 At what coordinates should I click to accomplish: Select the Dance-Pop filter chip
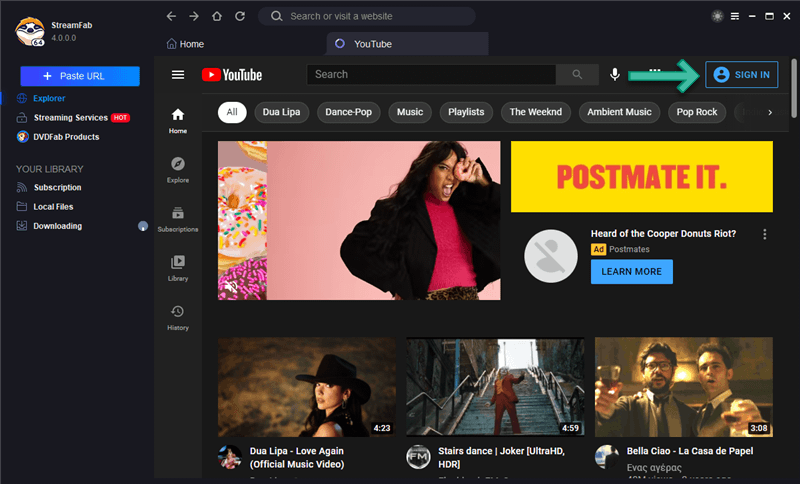[x=348, y=112]
